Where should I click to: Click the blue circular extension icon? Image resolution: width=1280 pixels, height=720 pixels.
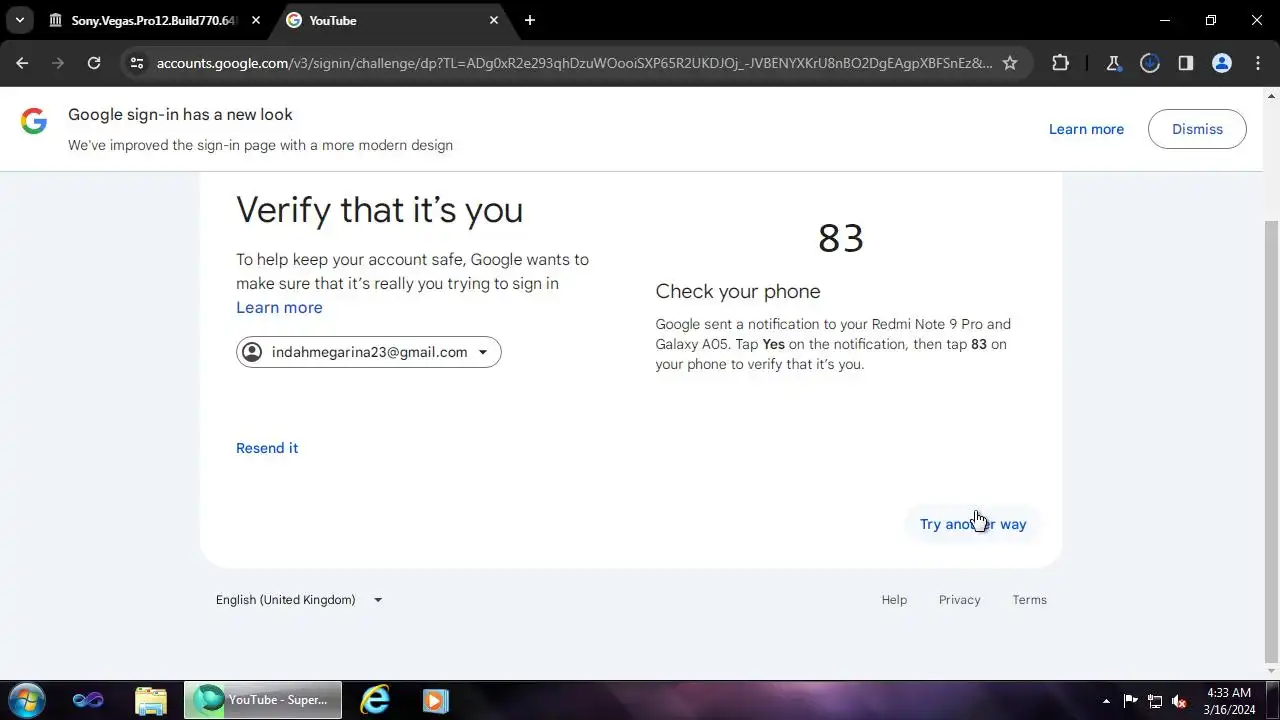point(1150,63)
